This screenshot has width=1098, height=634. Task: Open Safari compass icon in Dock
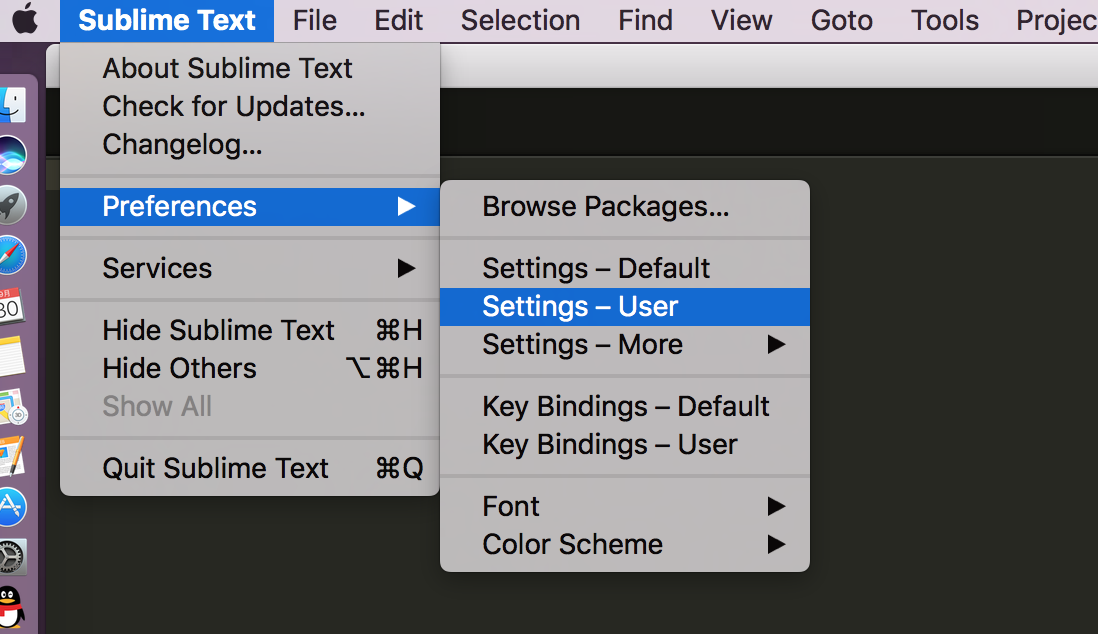[12, 255]
